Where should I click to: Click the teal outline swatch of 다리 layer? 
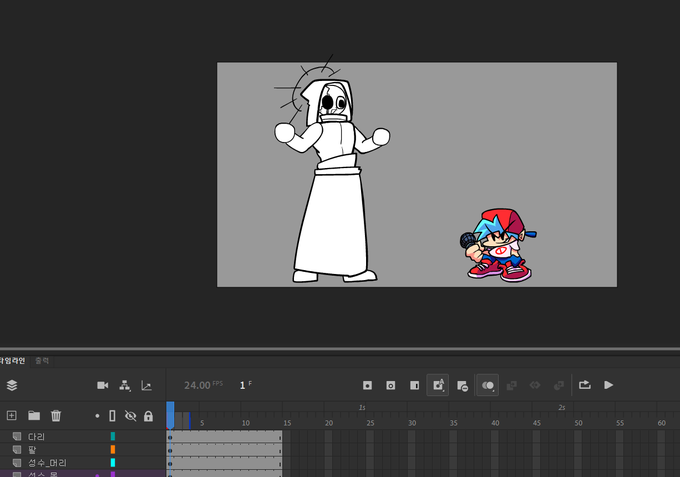click(x=113, y=436)
